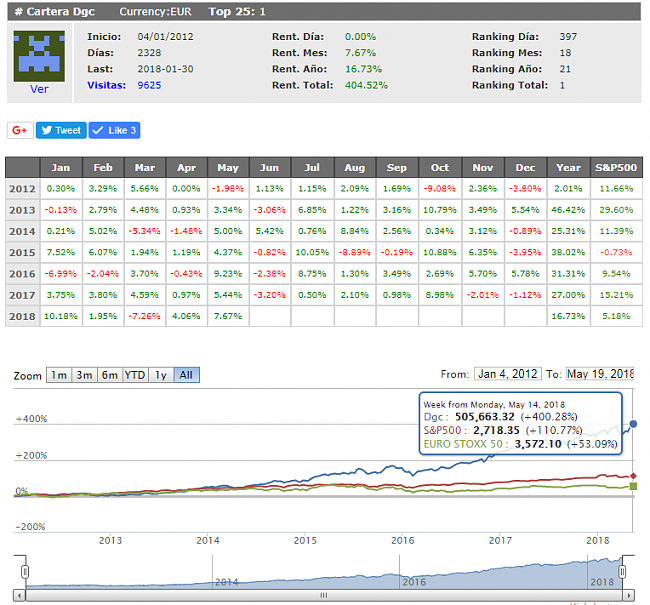Screen dimensions: 650x605
Task: Click the Ranking Día value 397
Action: coord(568,37)
